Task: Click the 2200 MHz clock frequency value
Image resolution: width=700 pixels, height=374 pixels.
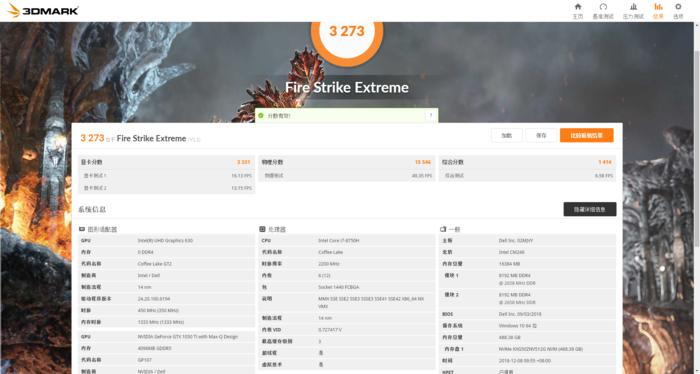Action: (x=329, y=264)
